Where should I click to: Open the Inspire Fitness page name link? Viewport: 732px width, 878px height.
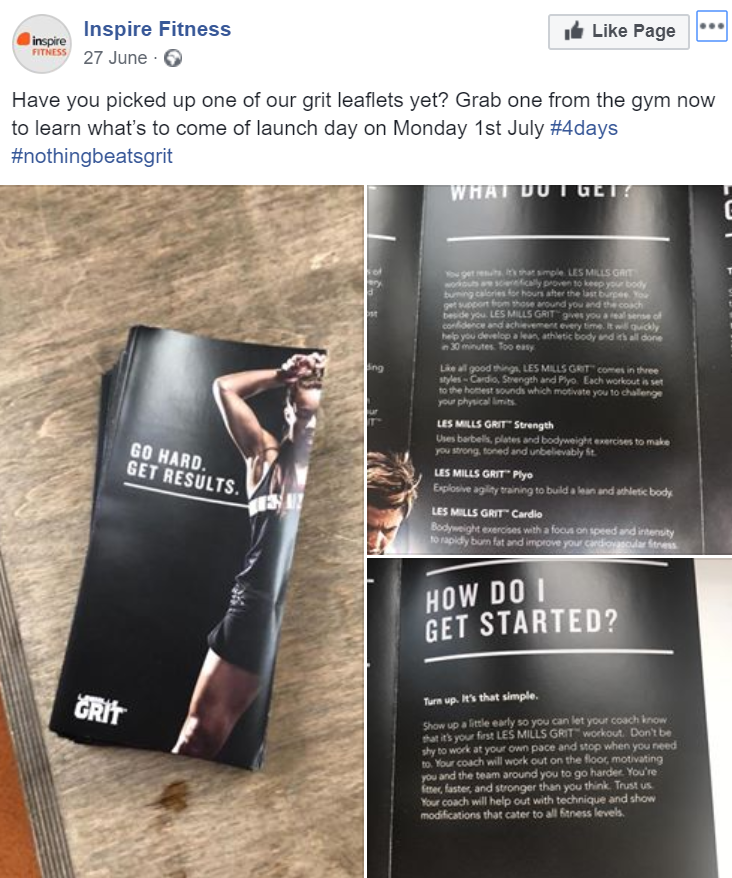click(x=157, y=29)
